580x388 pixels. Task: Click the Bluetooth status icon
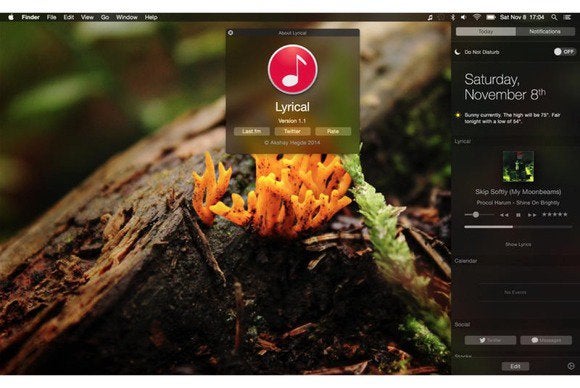(452, 17)
